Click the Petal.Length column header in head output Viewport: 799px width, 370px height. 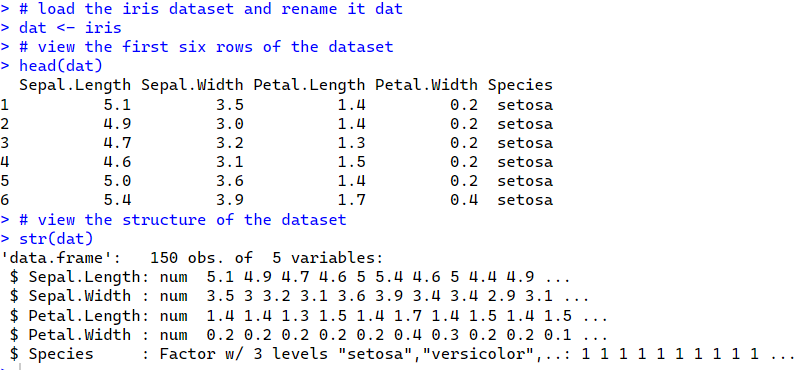(x=309, y=85)
